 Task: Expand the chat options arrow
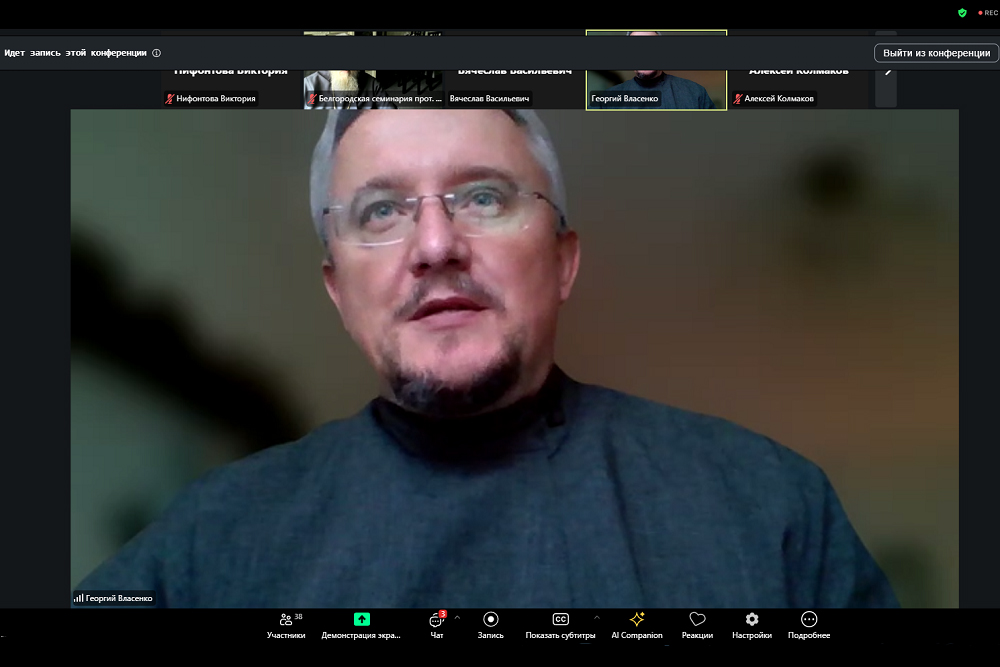pos(457,617)
